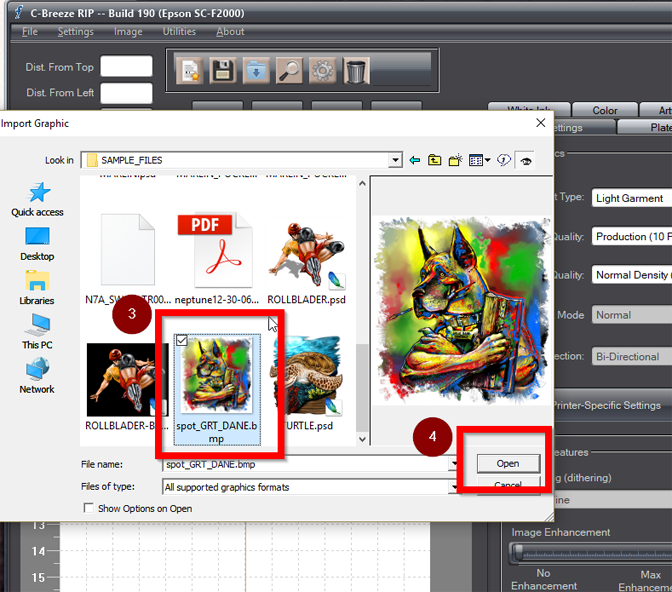Open the Utilities menu
The image size is (672, 592).
(x=179, y=32)
